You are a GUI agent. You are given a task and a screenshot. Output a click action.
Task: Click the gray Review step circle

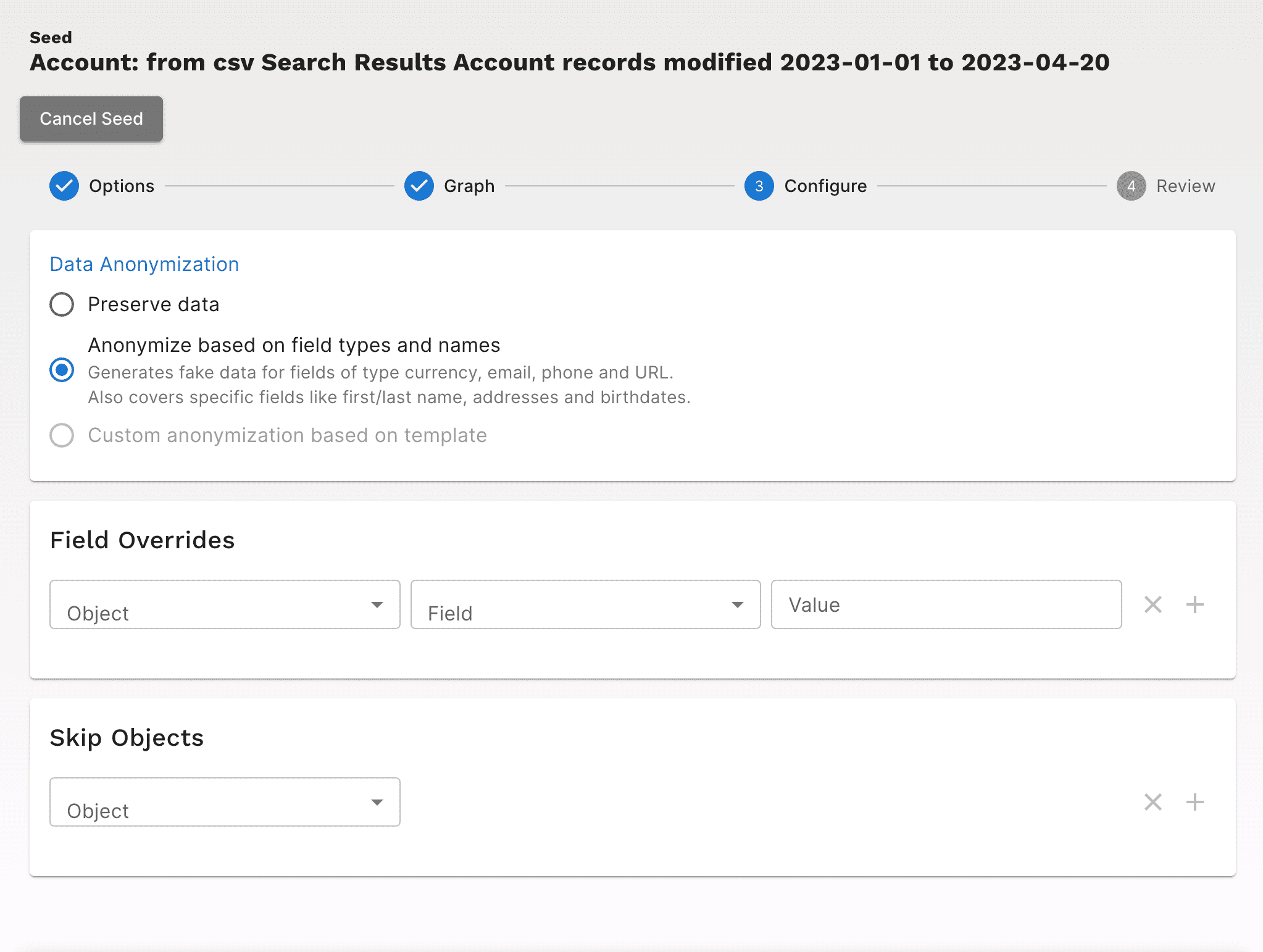coord(1130,186)
